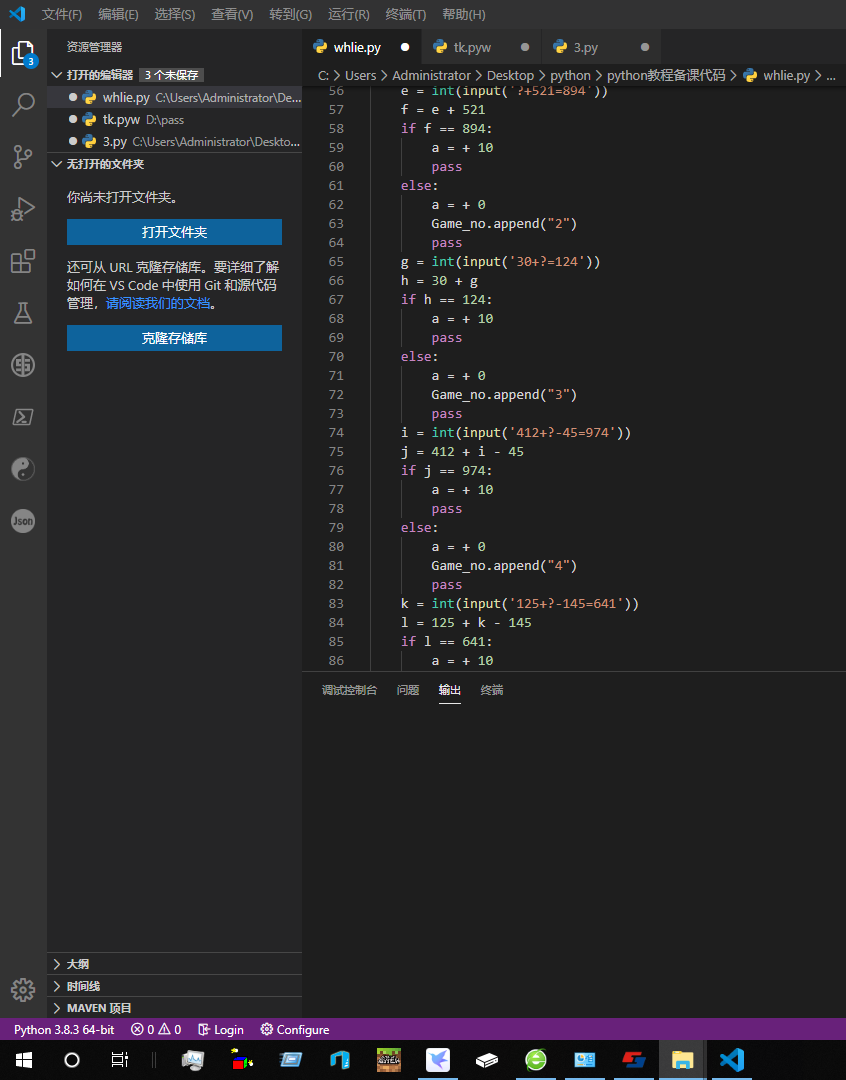
Task: Click the 克隆存储库 clone repository button
Action: (x=174, y=338)
